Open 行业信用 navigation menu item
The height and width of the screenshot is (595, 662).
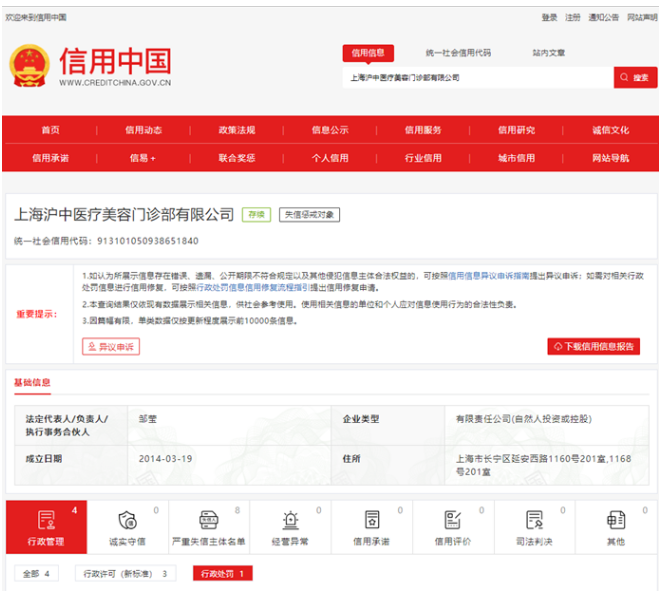coord(423,158)
